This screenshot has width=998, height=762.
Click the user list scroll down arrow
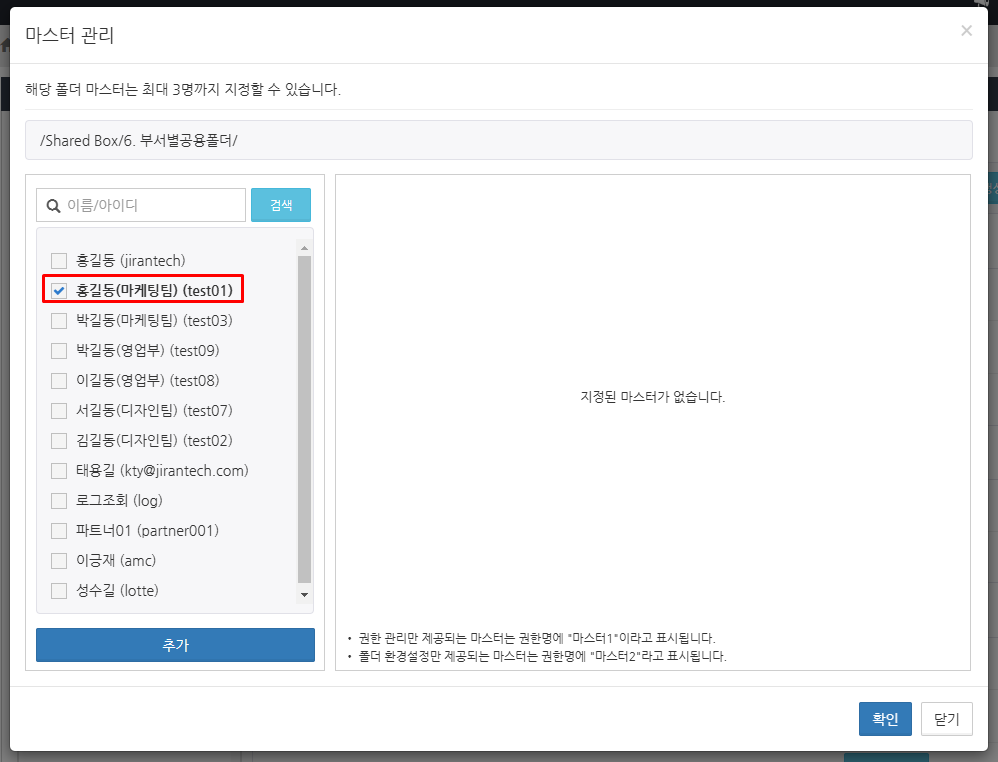(x=305, y=595)
